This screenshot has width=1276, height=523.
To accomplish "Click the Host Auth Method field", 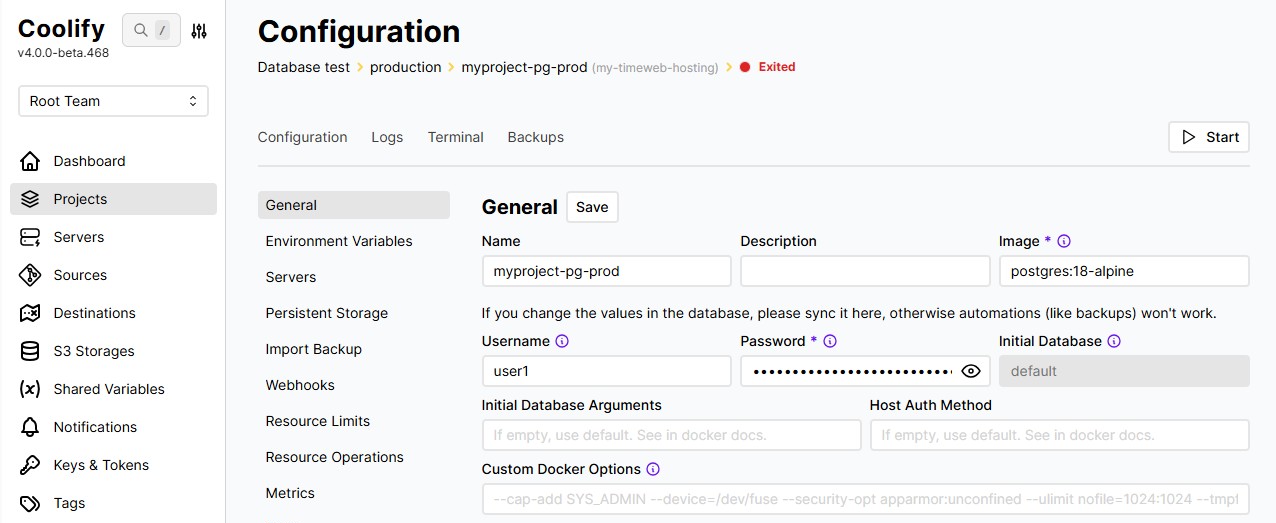I will tap(1059, 435).
